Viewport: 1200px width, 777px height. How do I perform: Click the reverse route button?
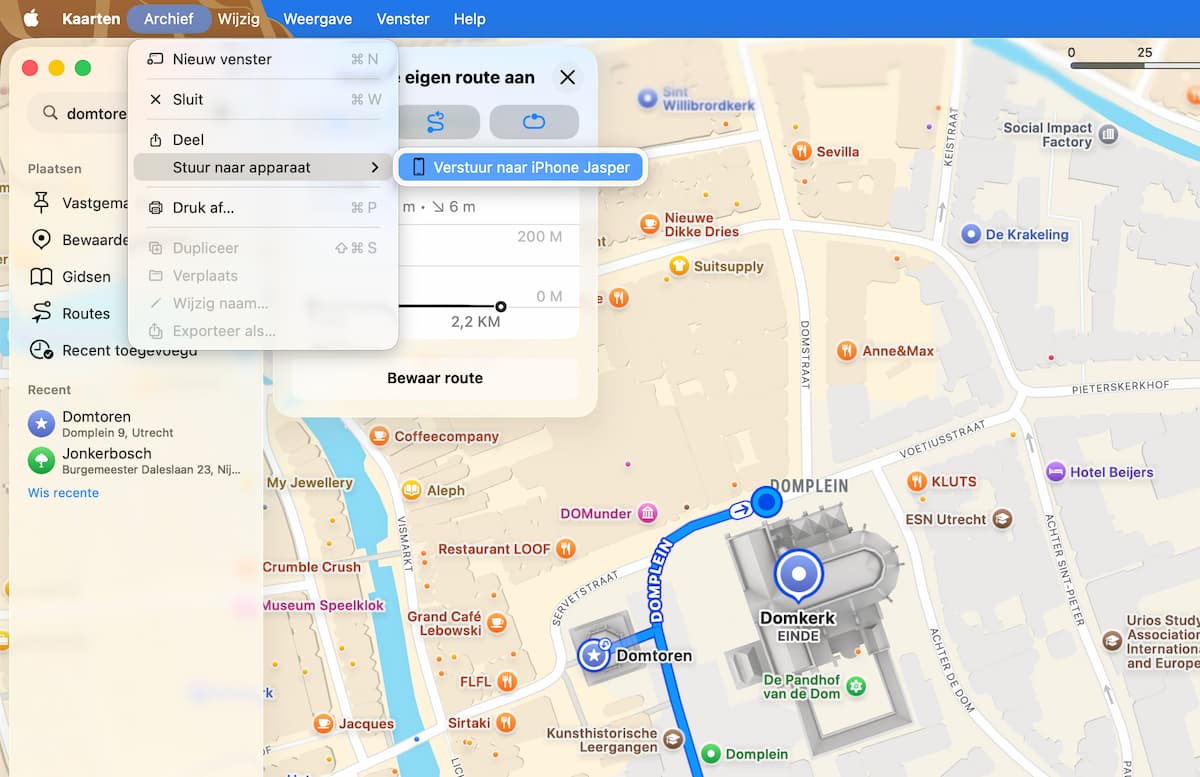tap(435, 121)
